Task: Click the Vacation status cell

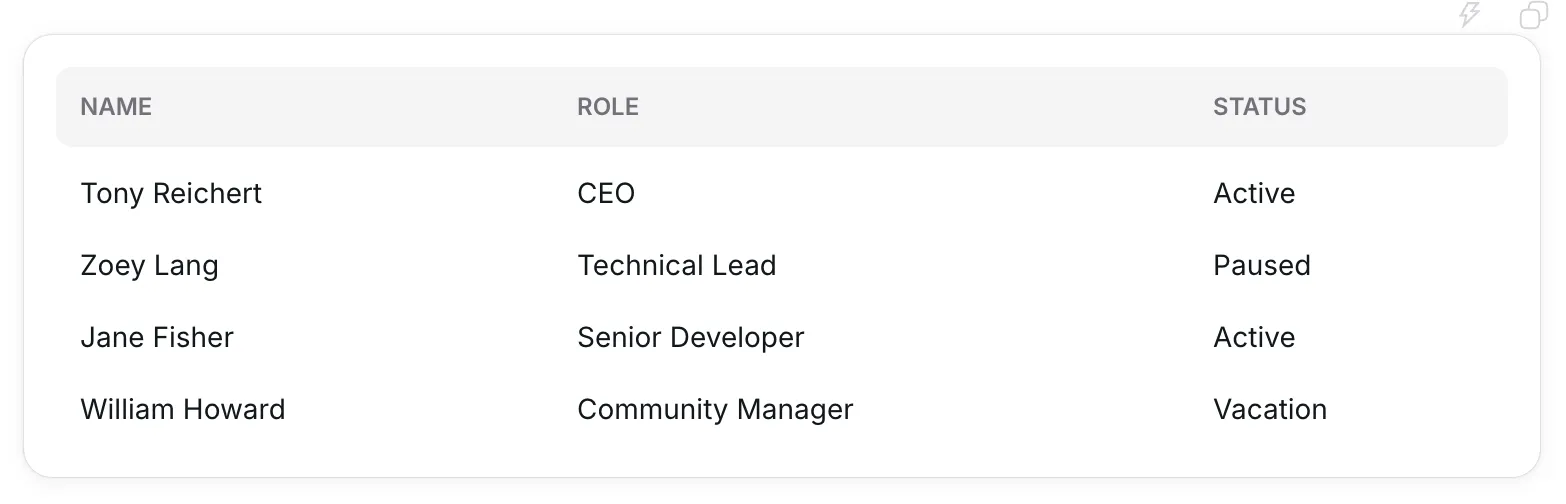Action: (x=1270, y=409)
